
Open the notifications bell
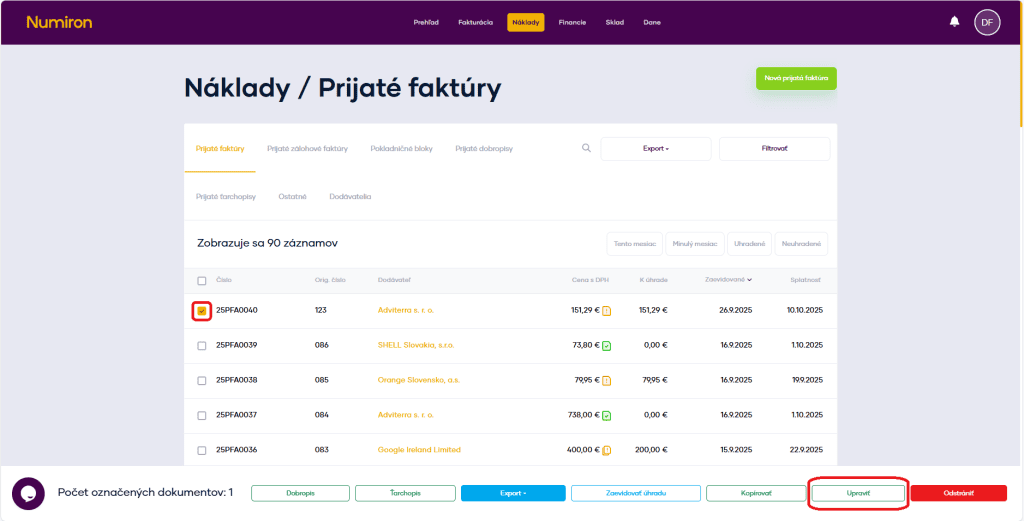tap(954, 22)
